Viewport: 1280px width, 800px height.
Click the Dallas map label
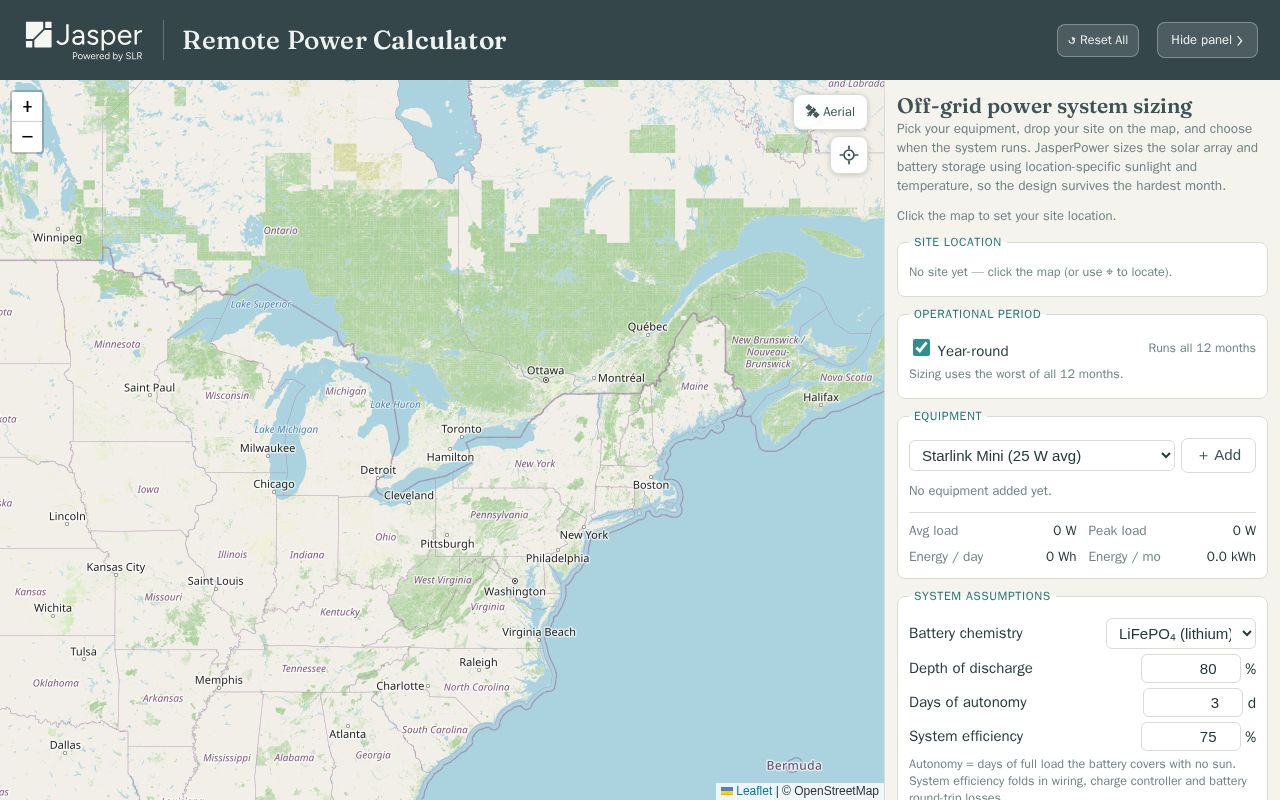tap(66, 745)
